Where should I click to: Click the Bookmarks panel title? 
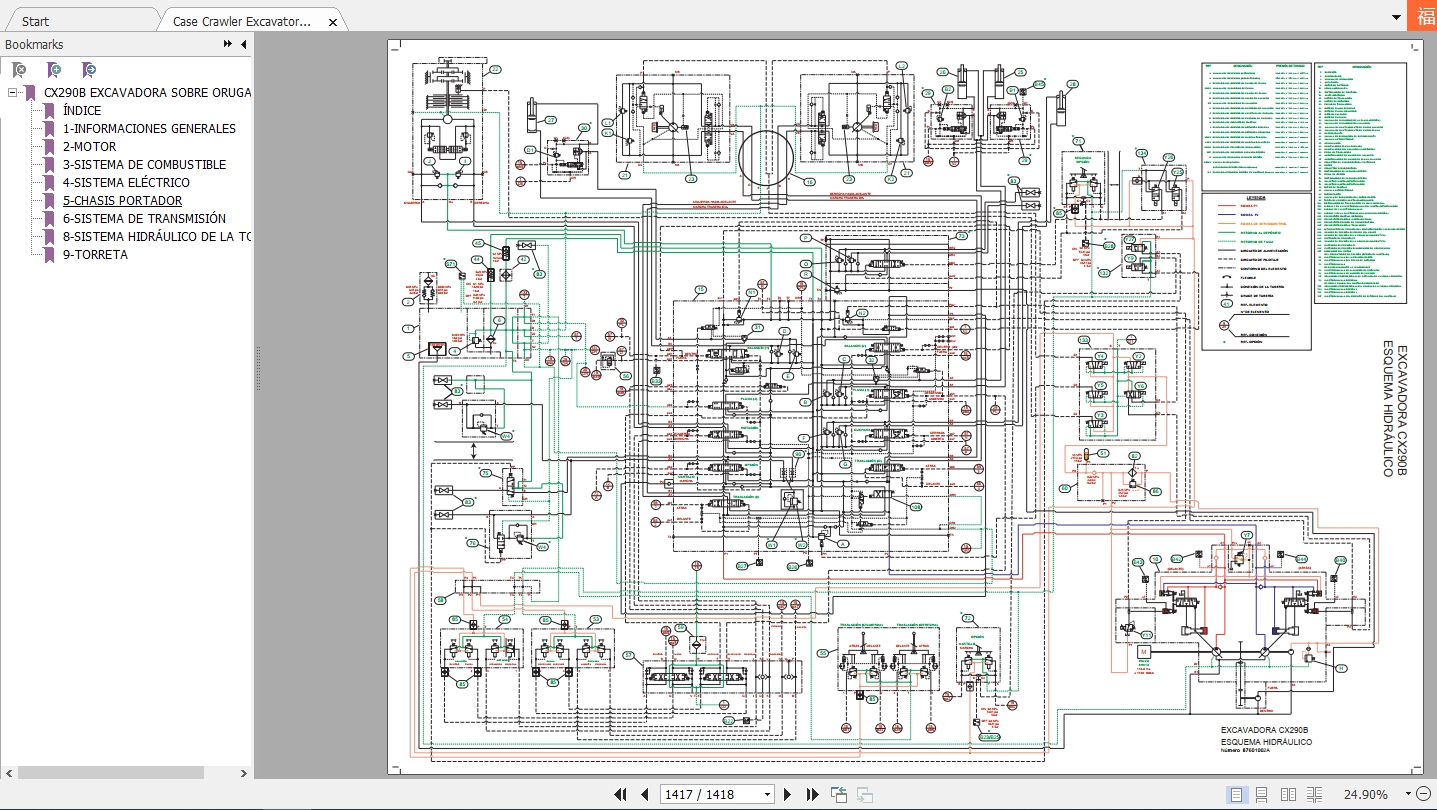(x=34, y=44)
